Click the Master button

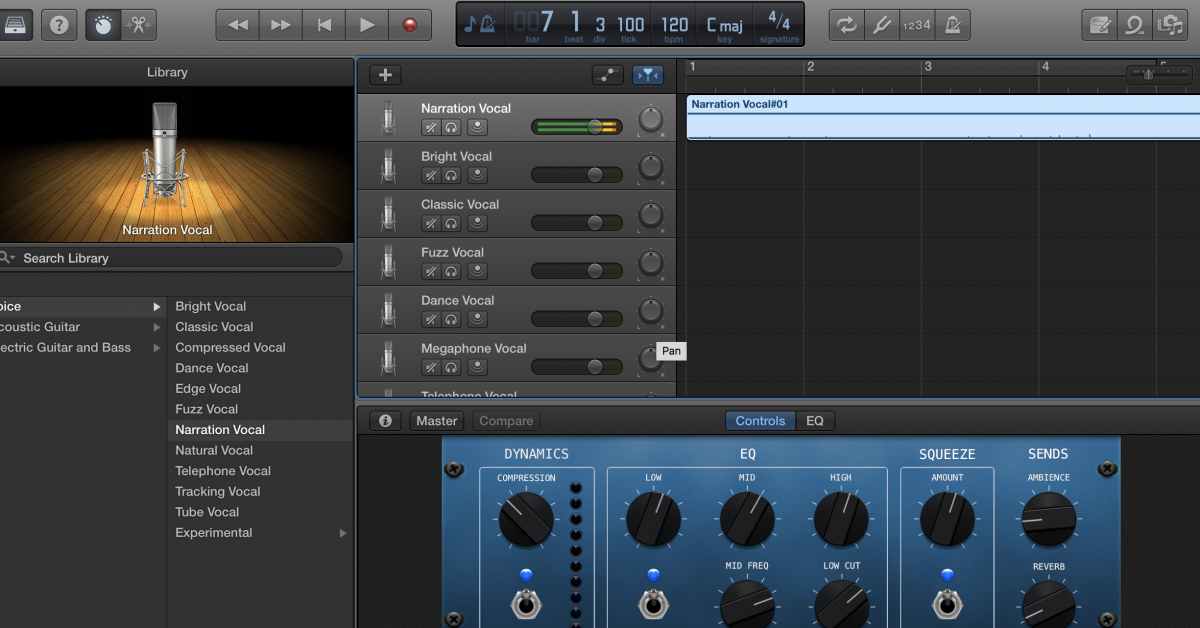tap(437, 421)
